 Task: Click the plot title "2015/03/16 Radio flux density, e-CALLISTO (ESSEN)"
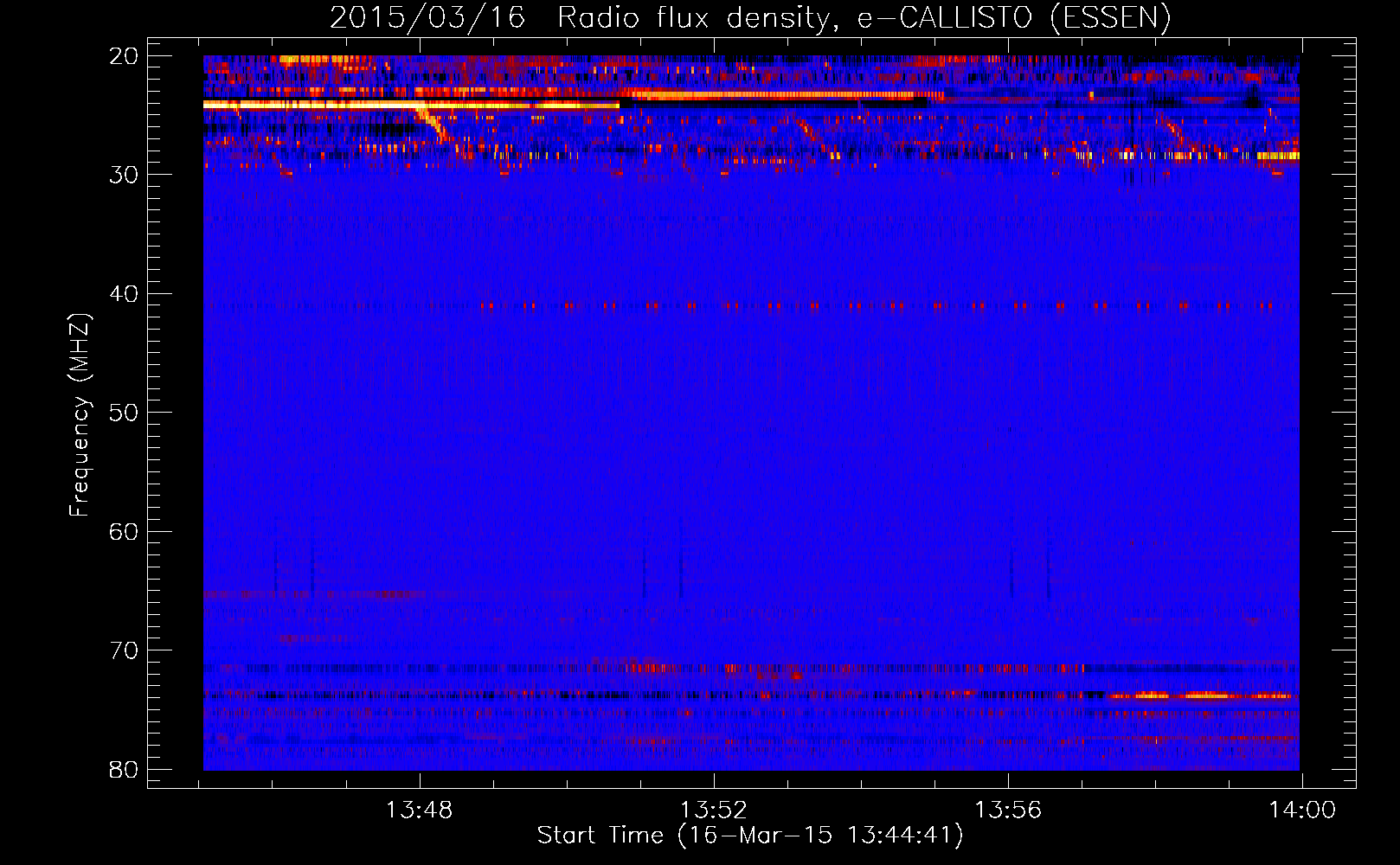pos(750,17)
